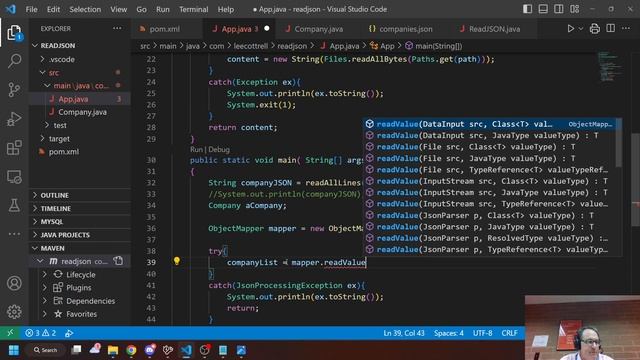Image resolution: width=640 pixels, height=360 pixels.
Task: Change UTF-8 file encoding
Action: click(482, 333)
